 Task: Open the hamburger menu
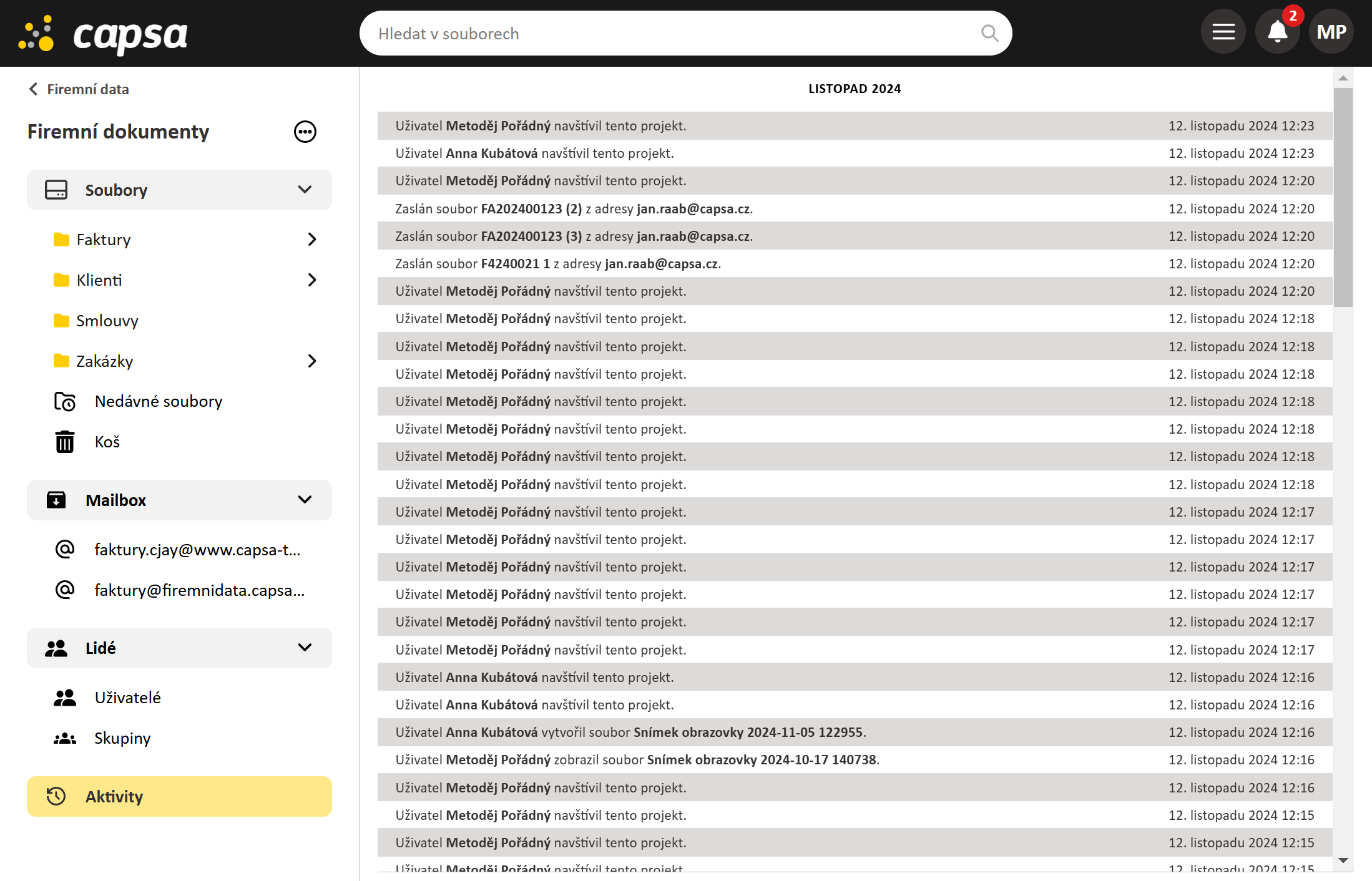pyautogui.click(x=1223, y=32)
